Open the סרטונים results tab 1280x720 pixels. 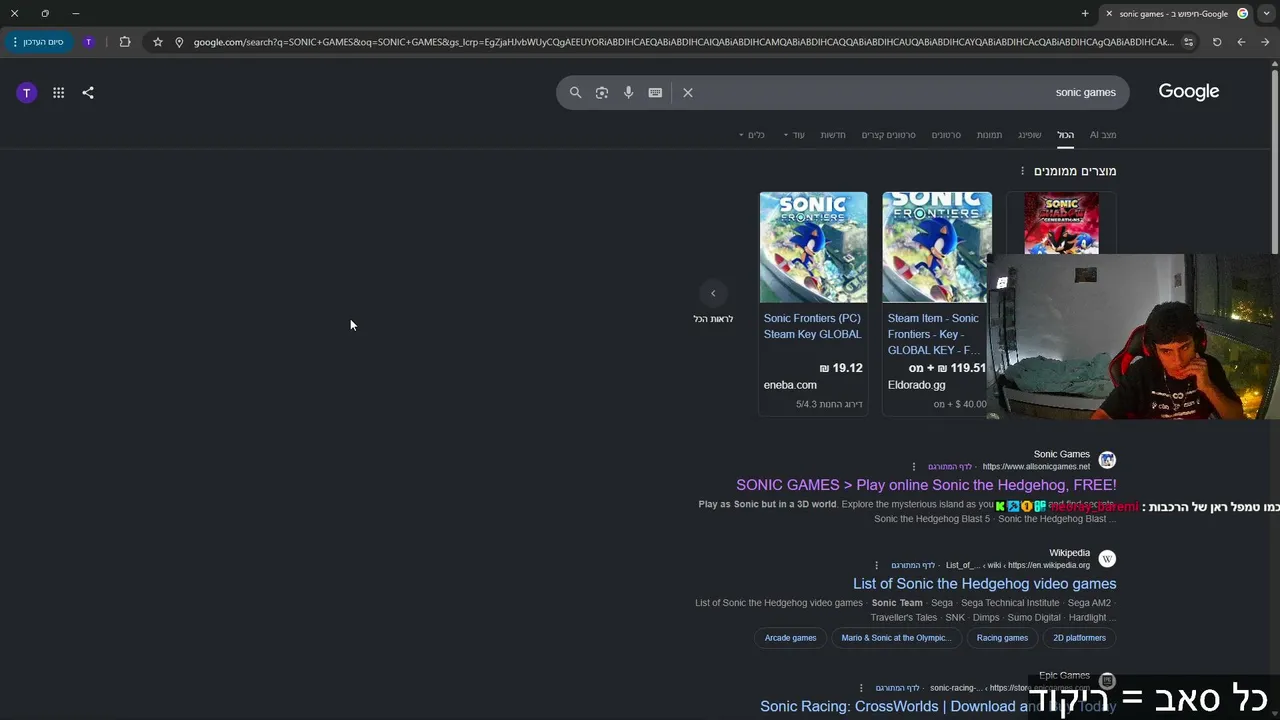click(946, 135)
